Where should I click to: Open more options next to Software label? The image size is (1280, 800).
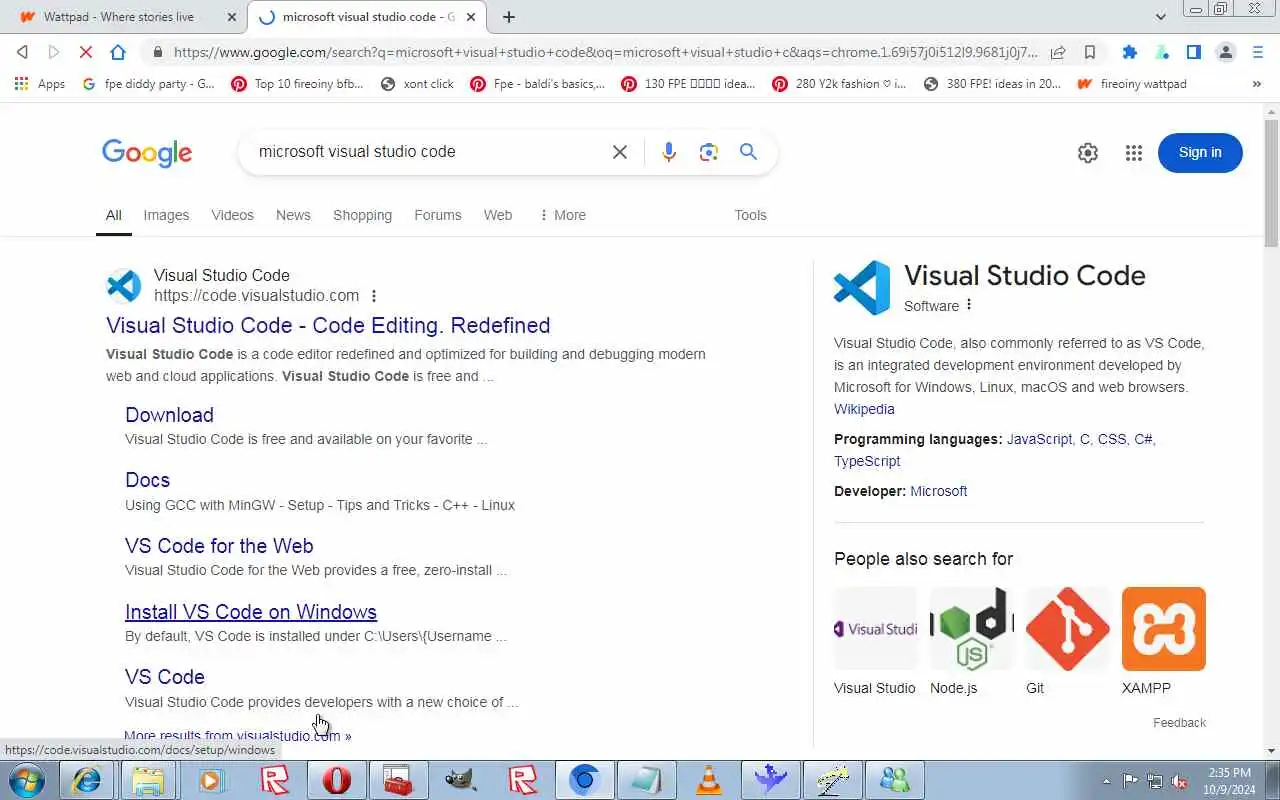click(x=969, y=305)
